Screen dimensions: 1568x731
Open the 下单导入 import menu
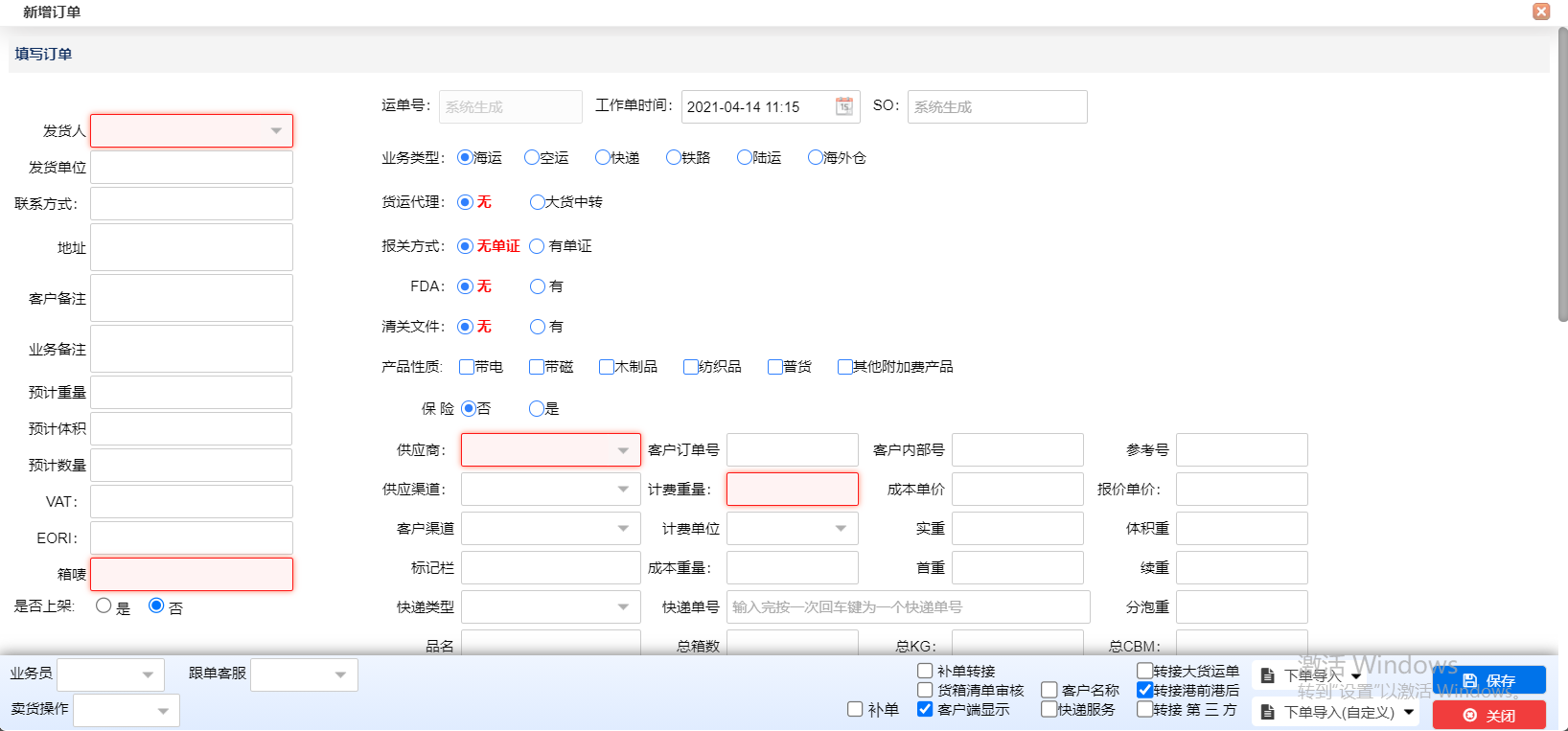point(1311,675)
